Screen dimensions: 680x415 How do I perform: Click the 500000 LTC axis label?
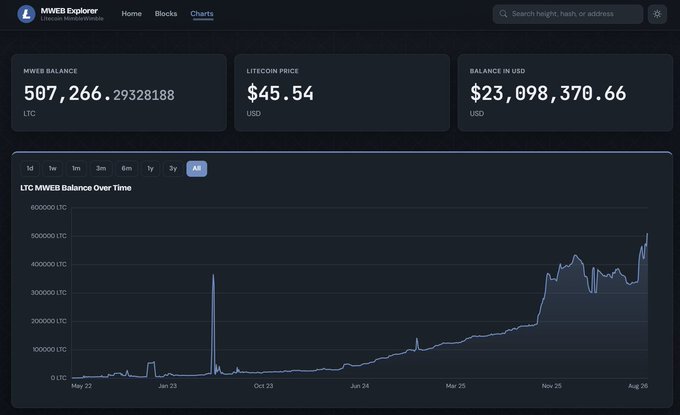[x=49, y=236]
